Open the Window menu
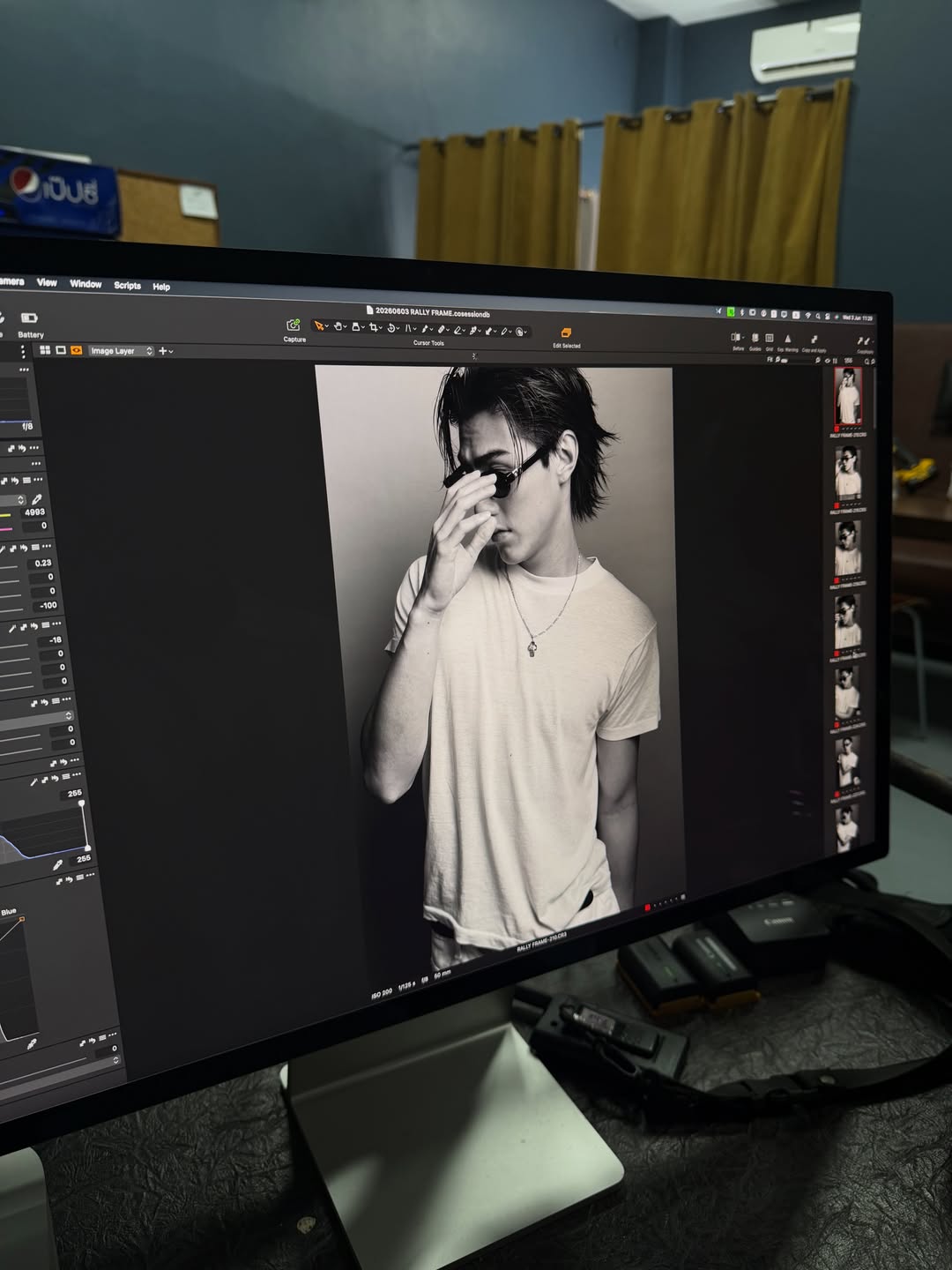Screen dimensions: 952x1270 [86, 284]
